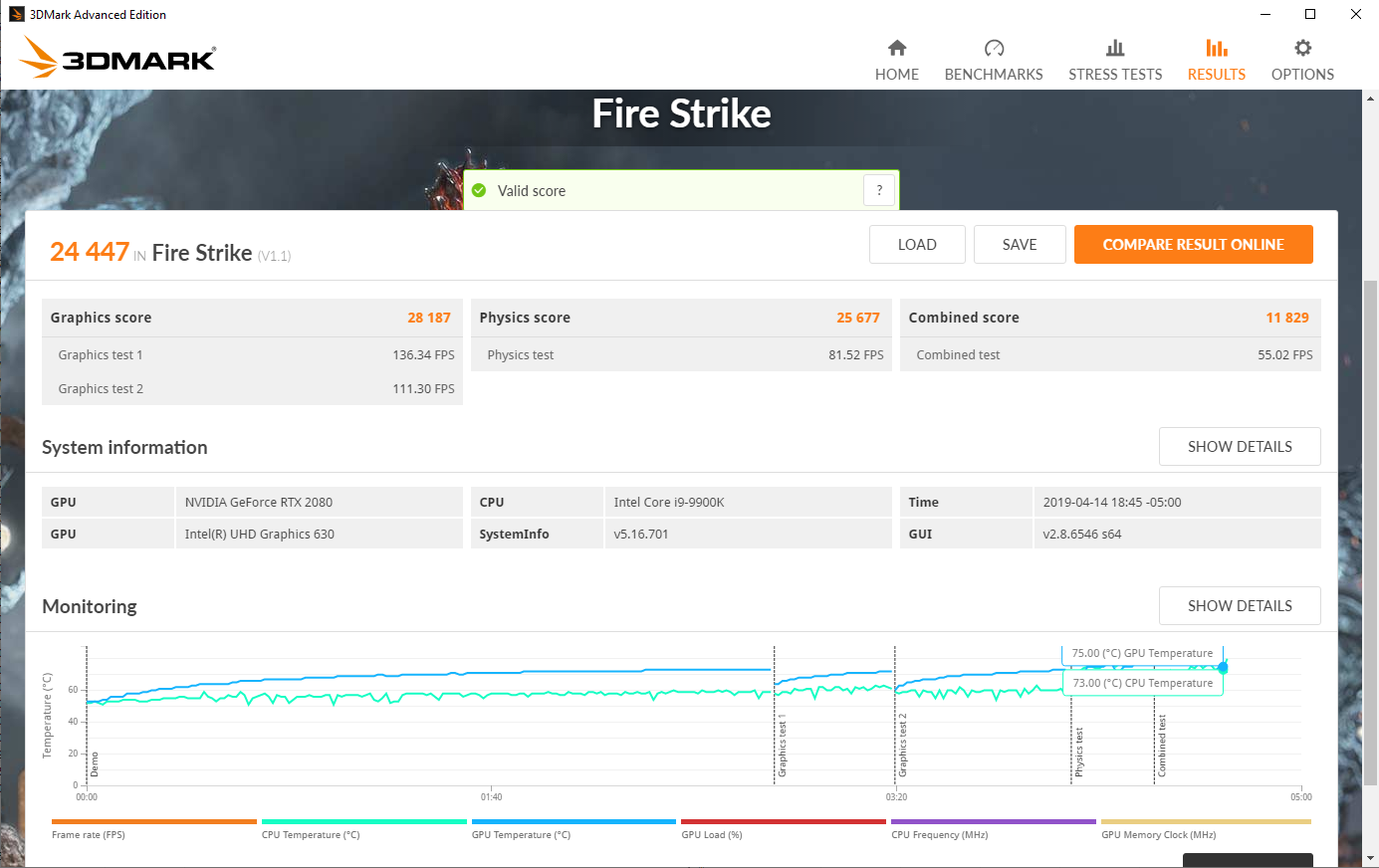Click the Graphics test 2 chart marker
The height and width of the screenshot is (868, 1379).
click(903, 746)
